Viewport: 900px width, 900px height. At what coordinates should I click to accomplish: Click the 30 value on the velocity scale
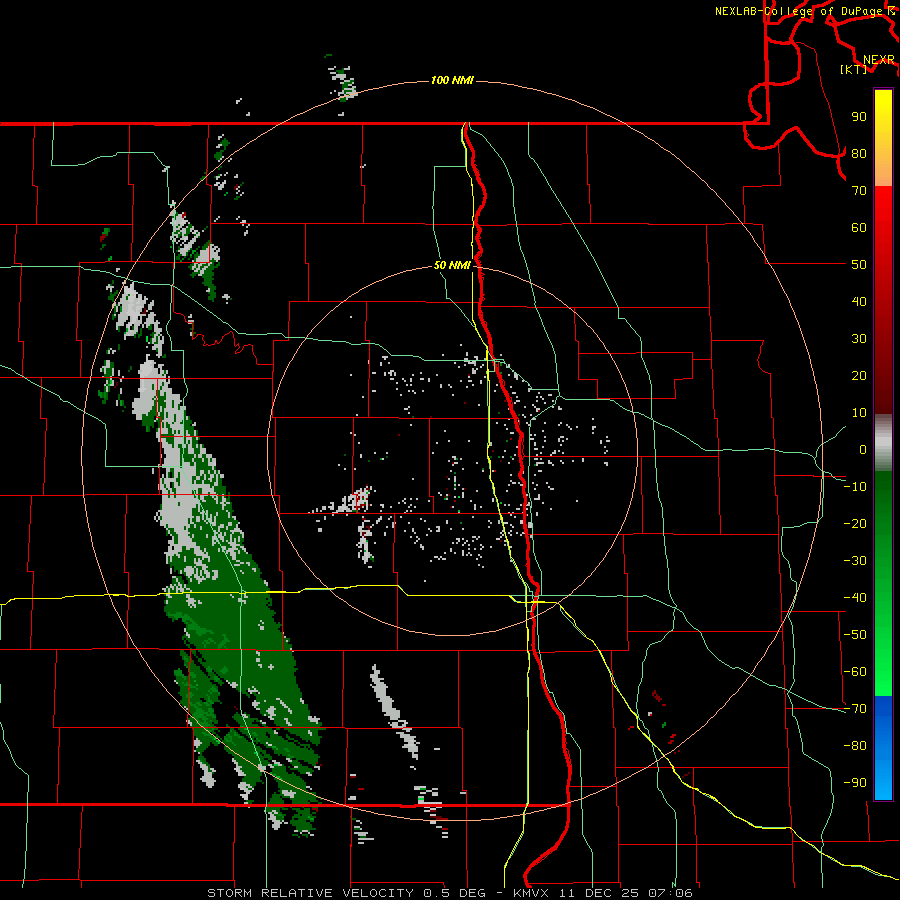859,339
